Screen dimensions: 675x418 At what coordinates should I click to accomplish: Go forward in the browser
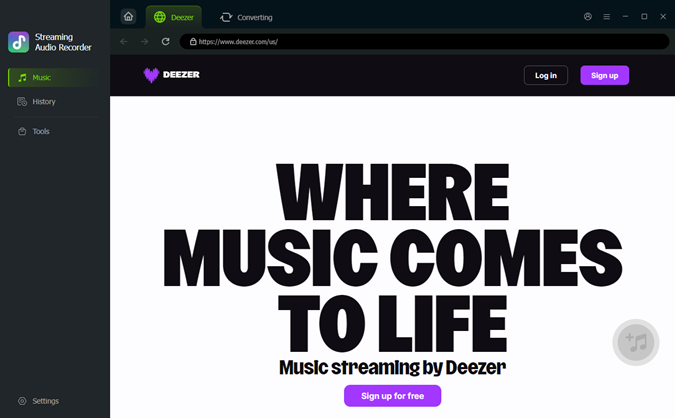point(145,41)
